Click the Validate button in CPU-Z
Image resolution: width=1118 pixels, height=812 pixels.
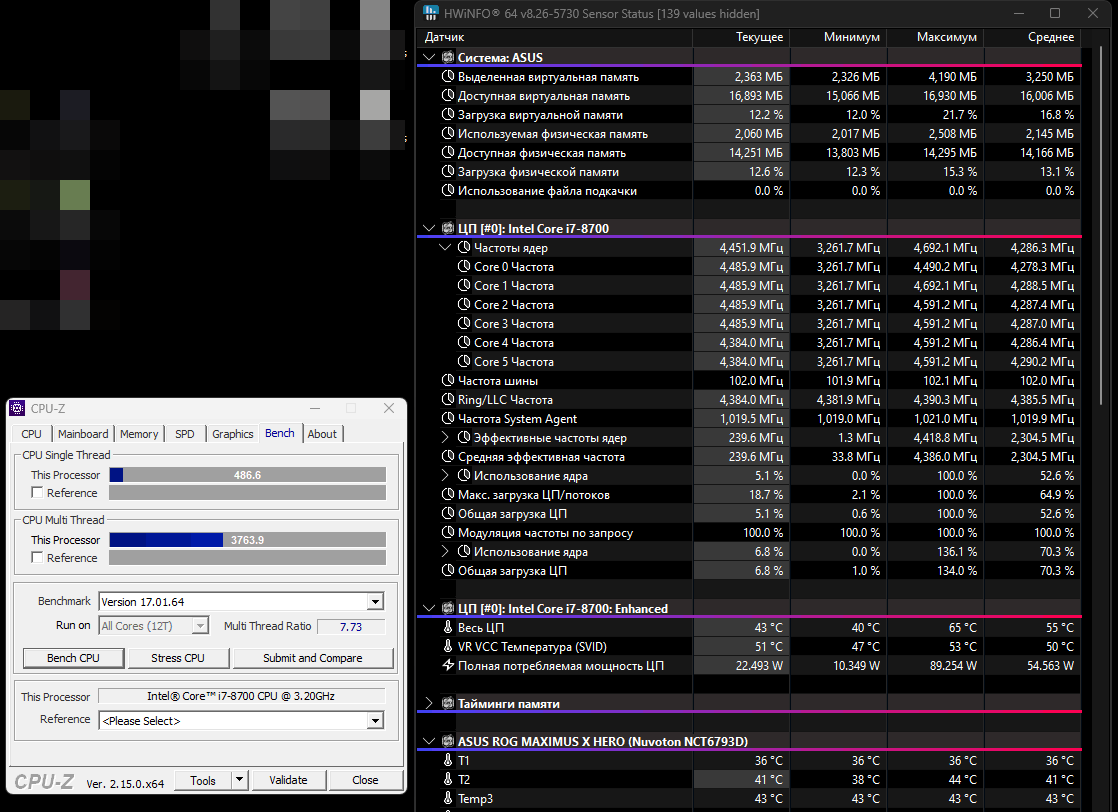288,780
